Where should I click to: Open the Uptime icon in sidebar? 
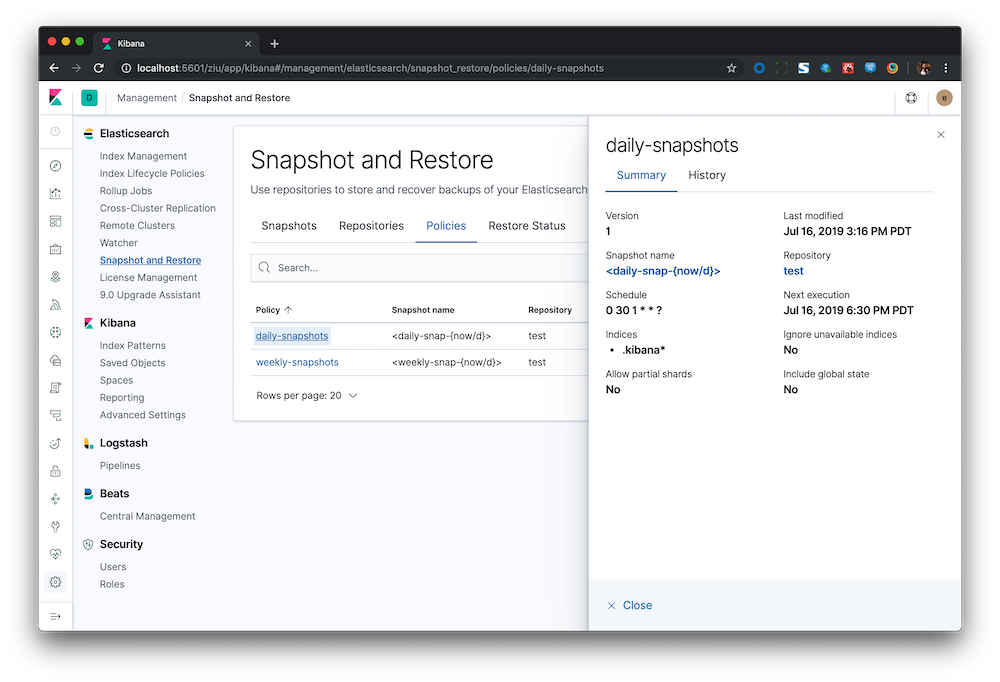(55, 443)
